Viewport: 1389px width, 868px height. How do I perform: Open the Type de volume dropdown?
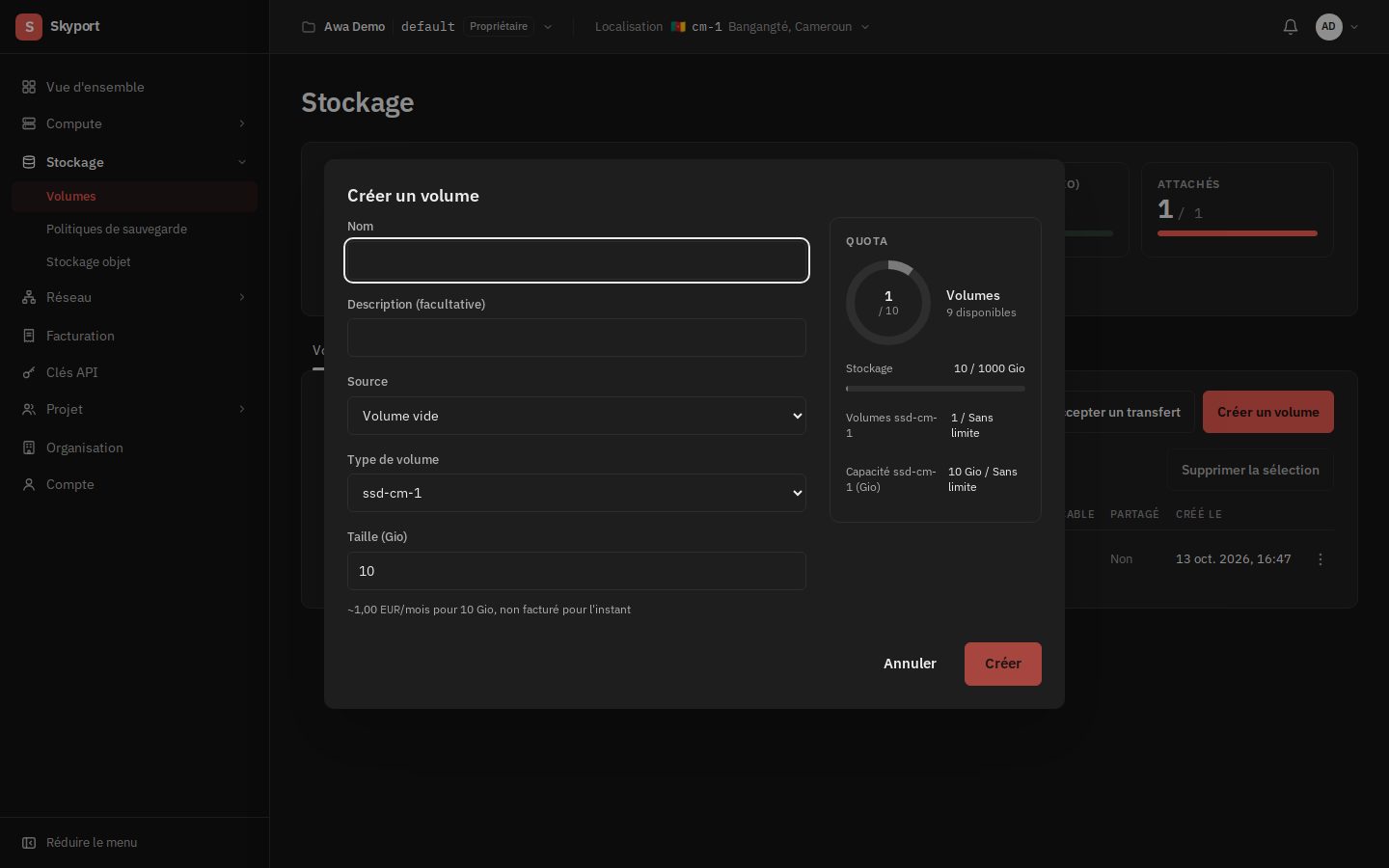(x=577, y=493)
